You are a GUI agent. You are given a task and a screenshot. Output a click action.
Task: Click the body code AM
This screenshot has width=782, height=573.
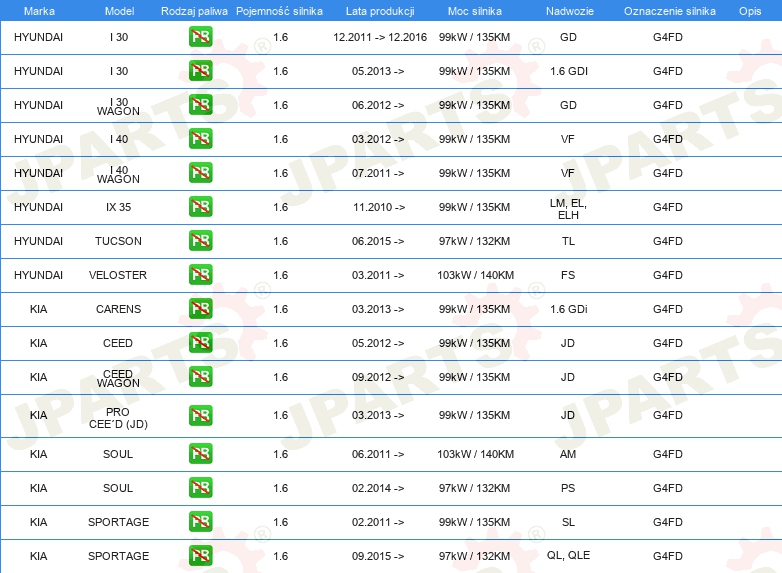[568, 454]
